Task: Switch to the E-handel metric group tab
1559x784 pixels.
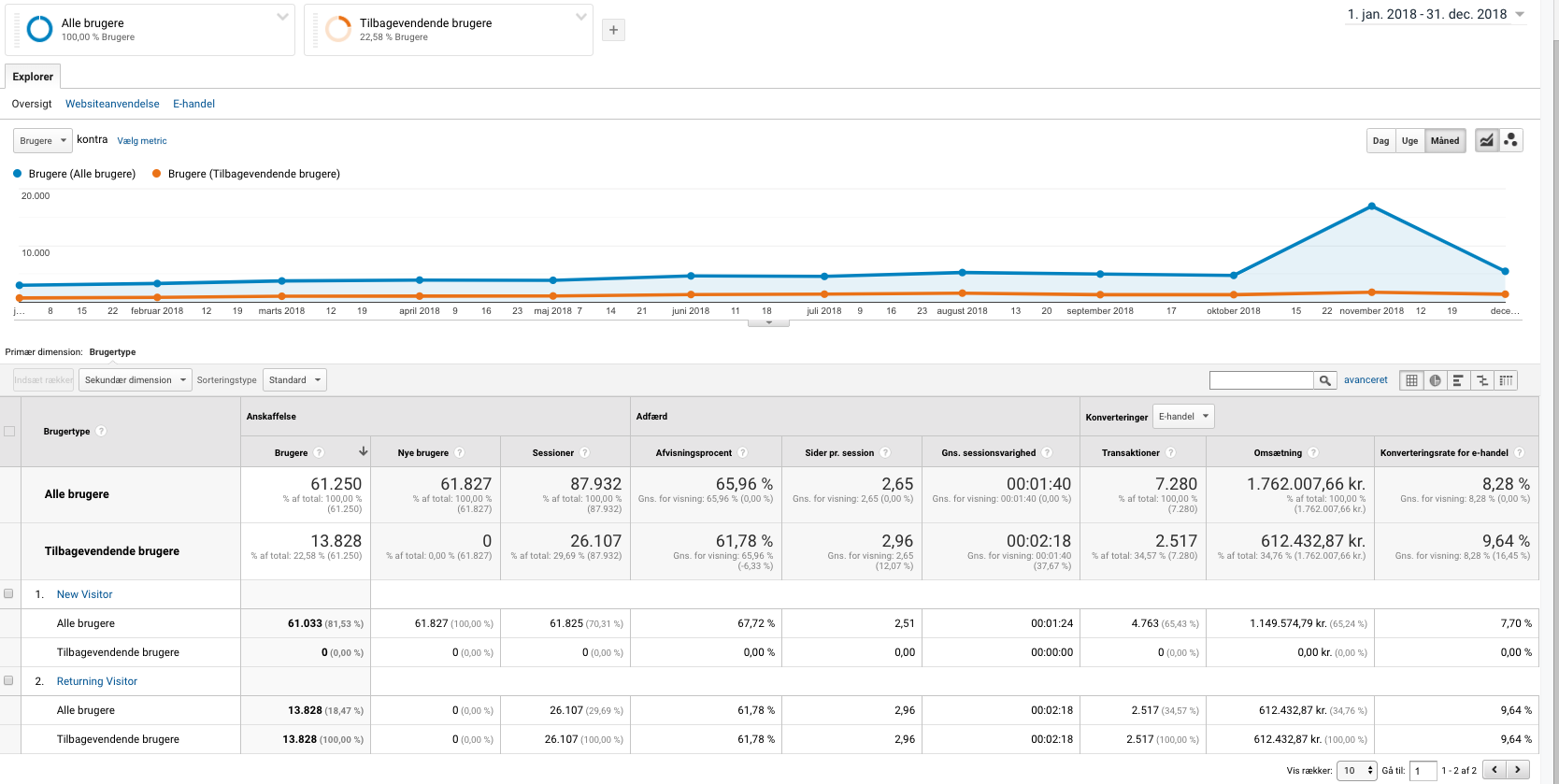Action: pos(193,104)
